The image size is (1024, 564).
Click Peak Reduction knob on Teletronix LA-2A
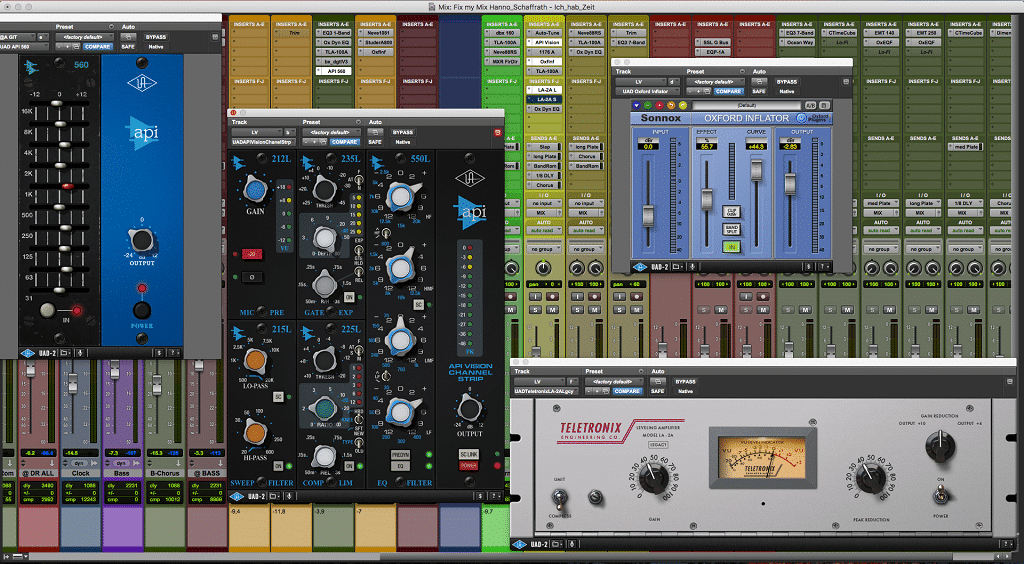(x=870, y=479)
